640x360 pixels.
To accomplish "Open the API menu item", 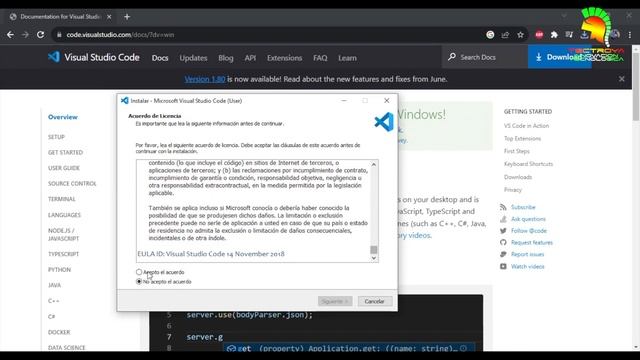I will click(250, 58).
